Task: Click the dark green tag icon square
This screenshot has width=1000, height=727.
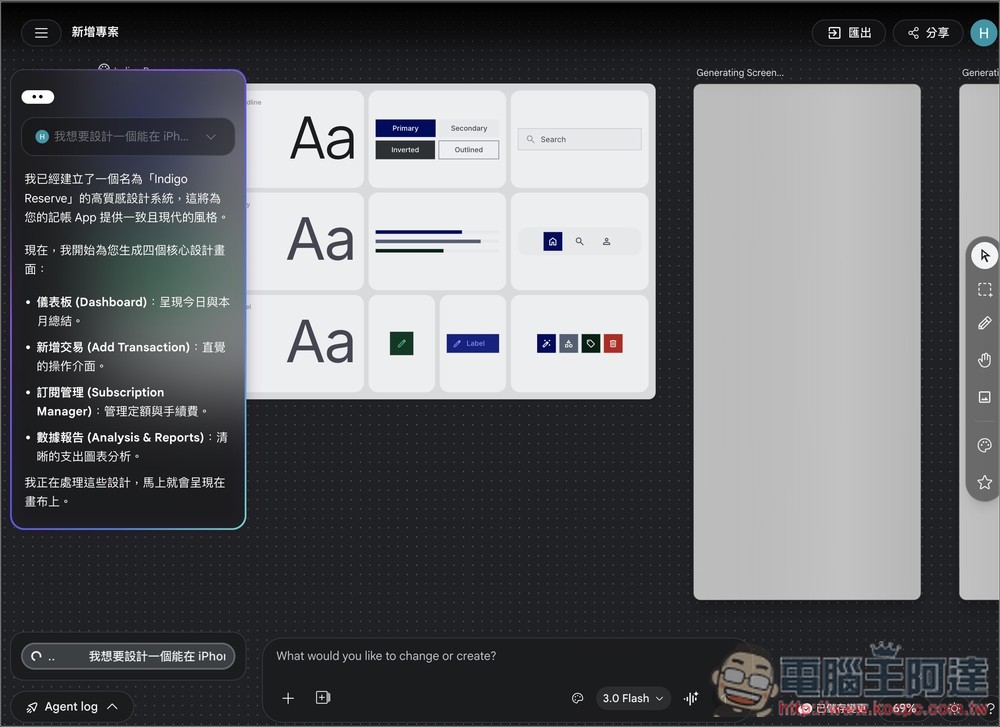Action: [x=591, y=344]
